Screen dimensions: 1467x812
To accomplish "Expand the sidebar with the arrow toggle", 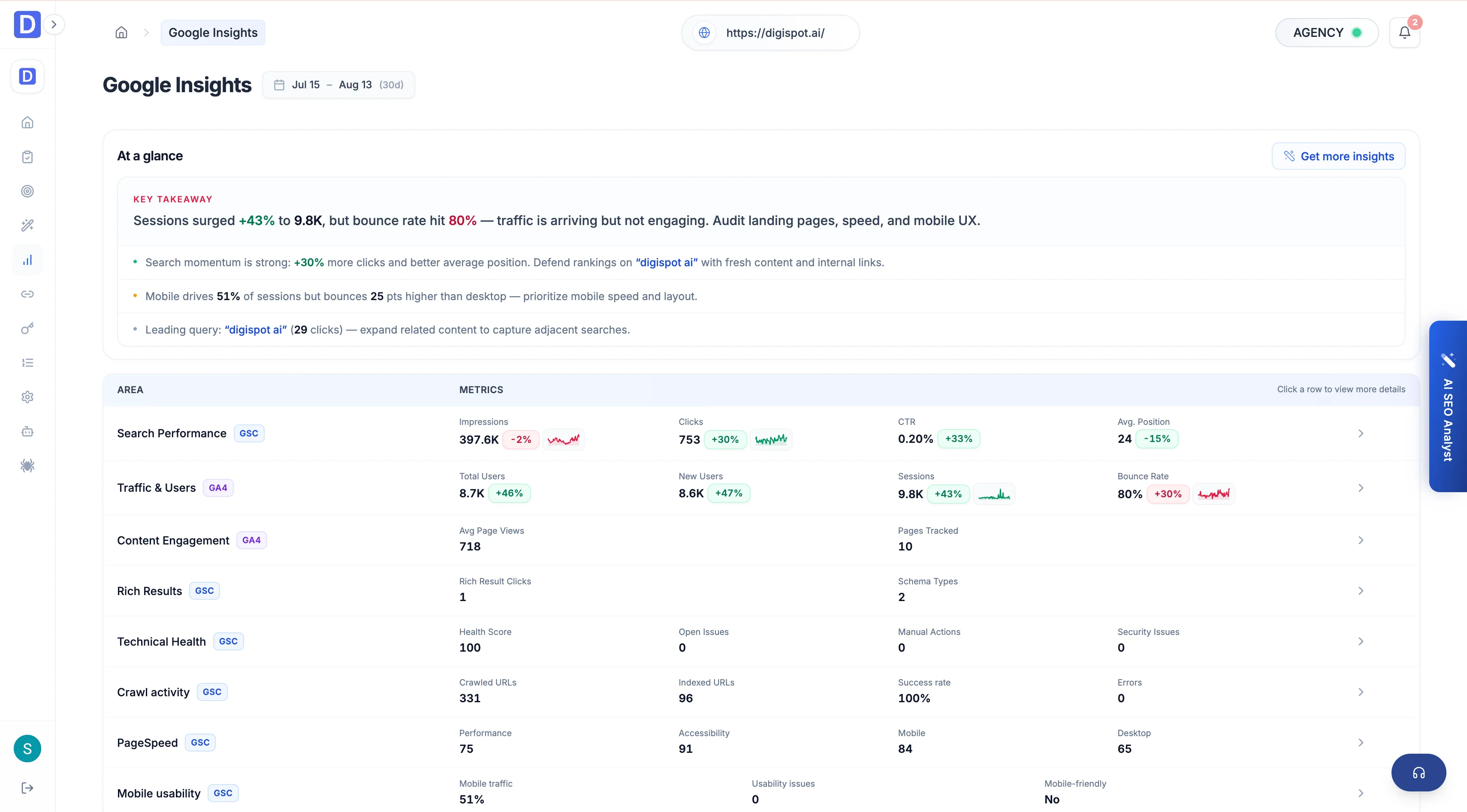I will click(54, 24).
